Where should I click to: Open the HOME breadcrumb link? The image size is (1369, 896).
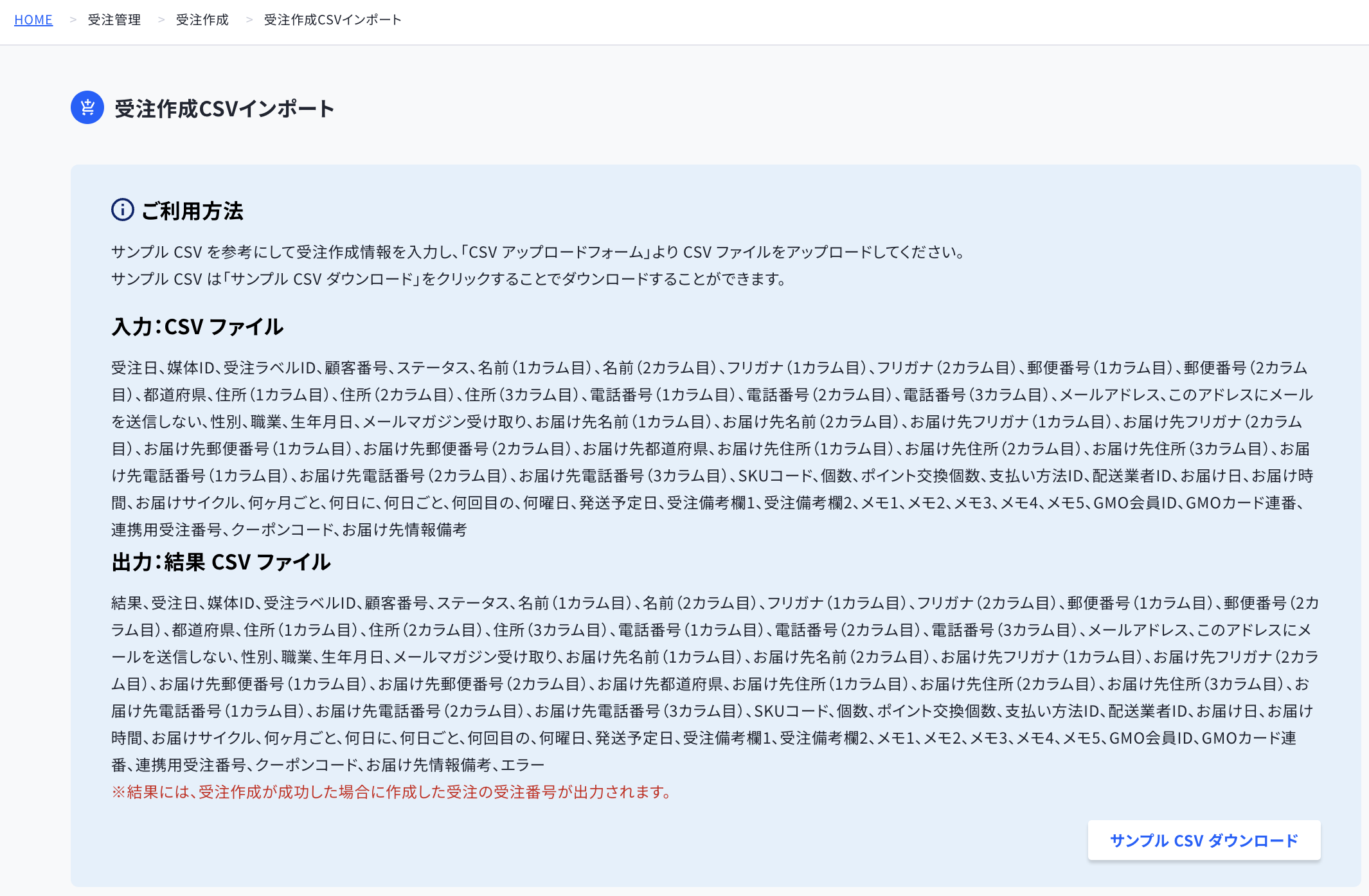(x=33, y=20)
